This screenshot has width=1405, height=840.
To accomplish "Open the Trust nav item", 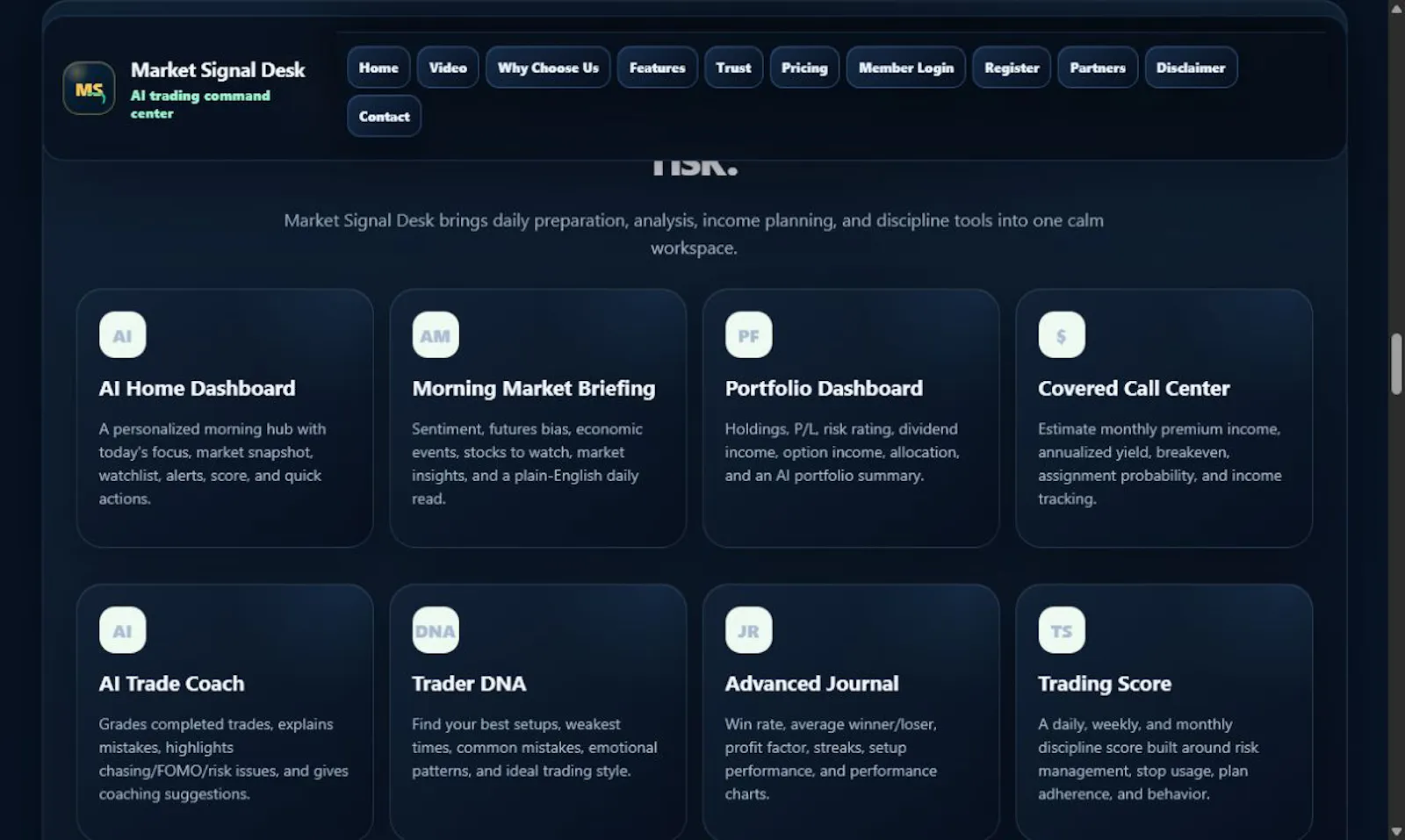I will click(733, 68).
